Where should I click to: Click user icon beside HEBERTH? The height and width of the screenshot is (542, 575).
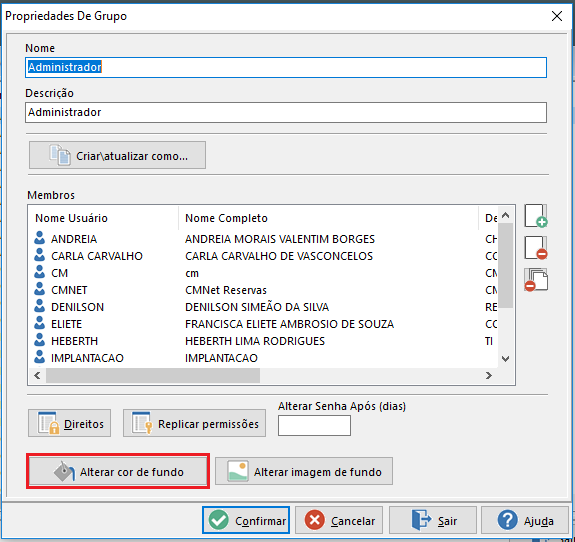[39, 340]
